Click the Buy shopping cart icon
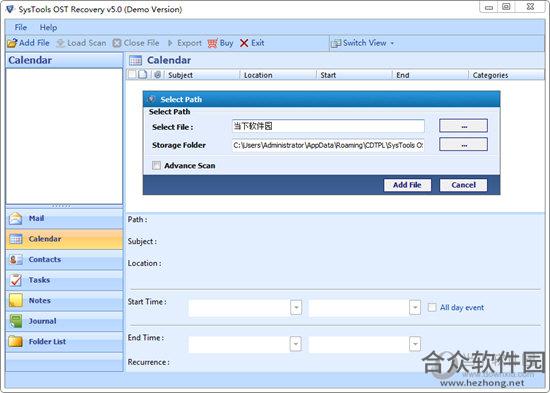 point(213,43)
